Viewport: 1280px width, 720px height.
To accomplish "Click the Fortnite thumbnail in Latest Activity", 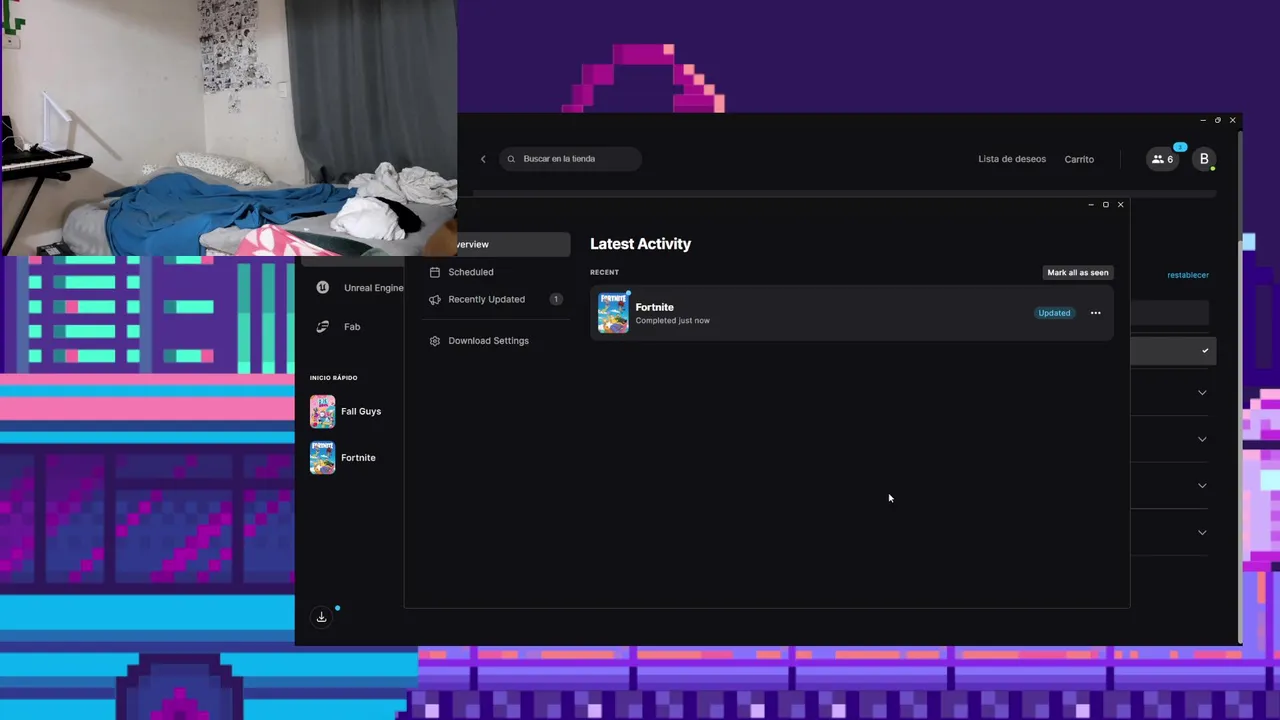I will click(x=613, y=313).
